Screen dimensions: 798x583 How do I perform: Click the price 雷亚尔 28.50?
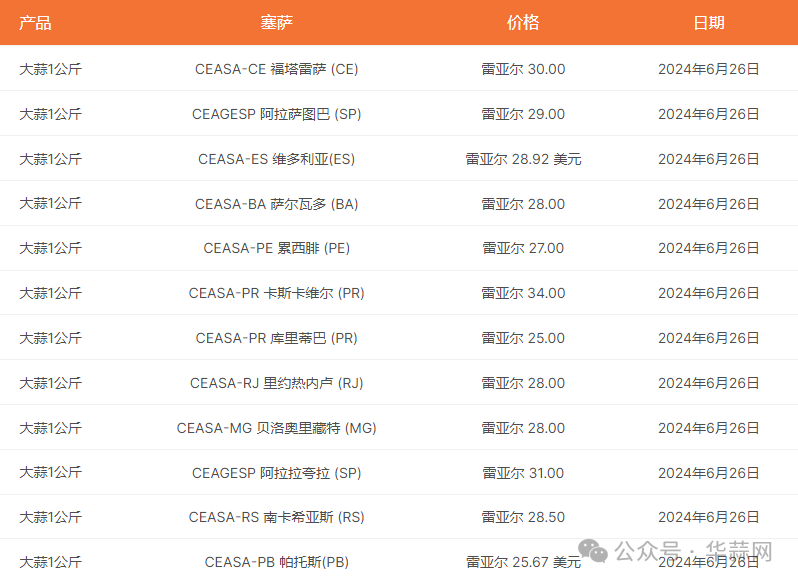(523, 517)
